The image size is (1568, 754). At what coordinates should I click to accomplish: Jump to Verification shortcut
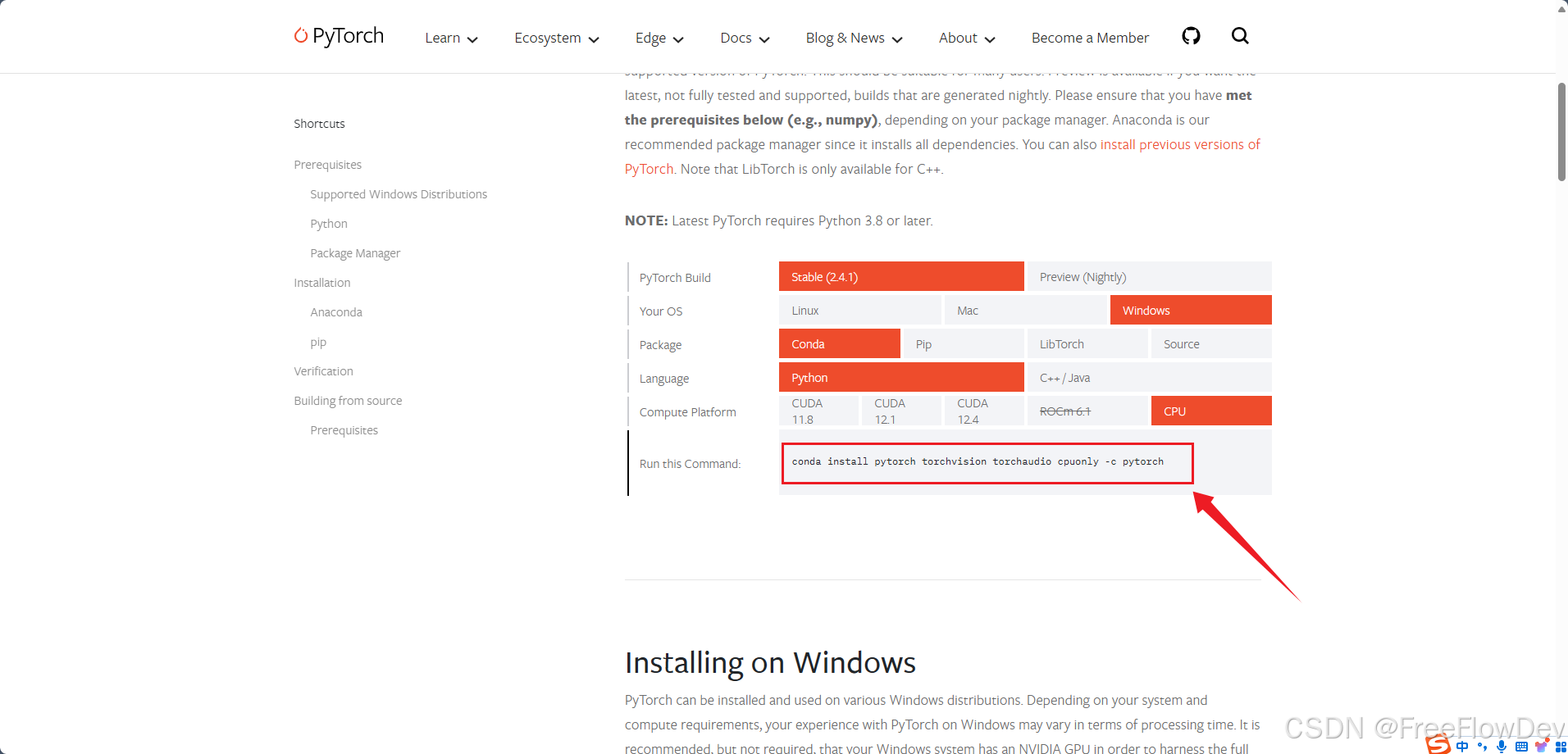coord(323,371)
